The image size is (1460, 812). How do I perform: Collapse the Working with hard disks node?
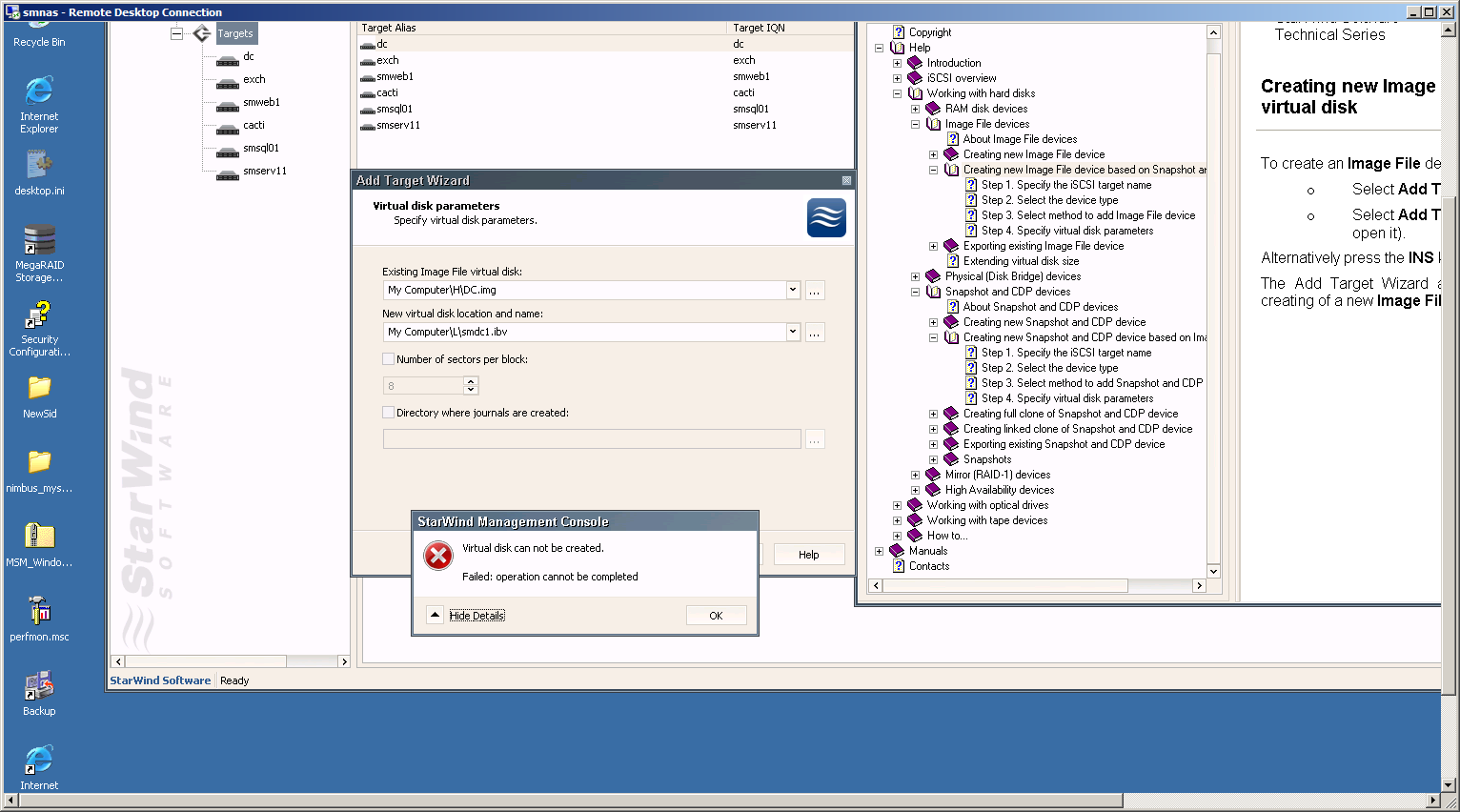point(897,93)
